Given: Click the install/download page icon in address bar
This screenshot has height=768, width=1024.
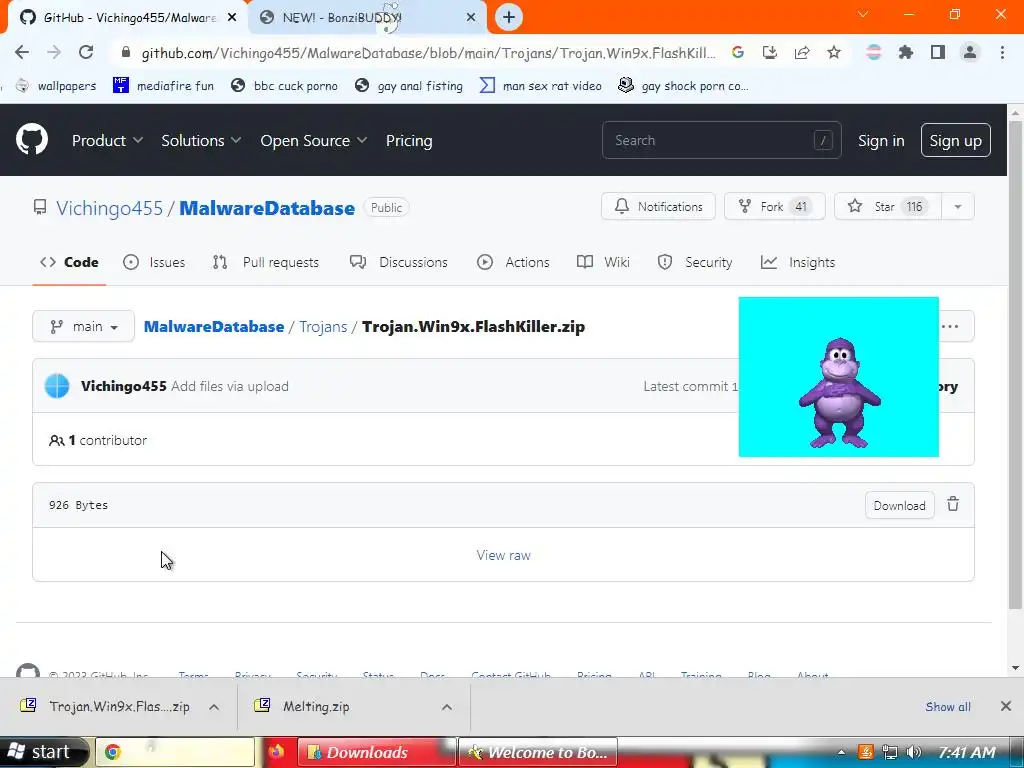Looking at the screenshot, I should [x=770, y=52].
